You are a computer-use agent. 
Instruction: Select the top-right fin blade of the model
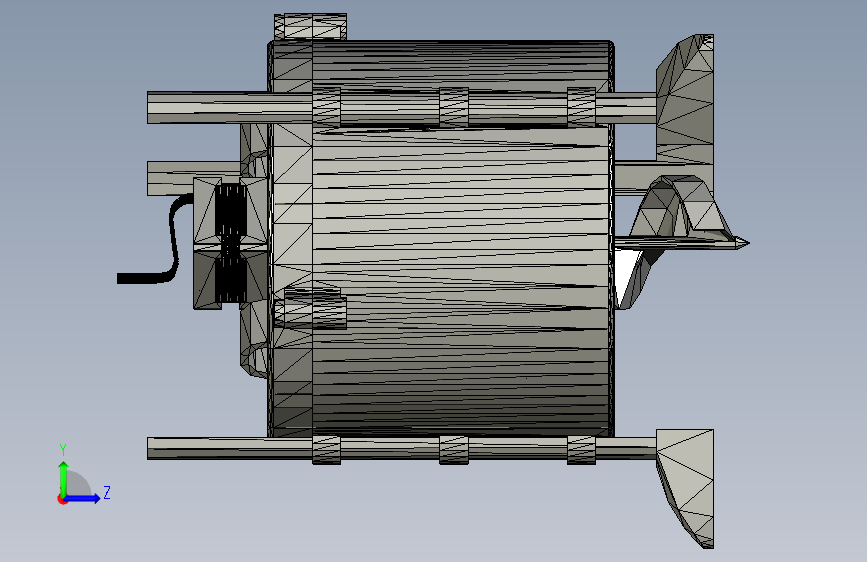(686, 100)
